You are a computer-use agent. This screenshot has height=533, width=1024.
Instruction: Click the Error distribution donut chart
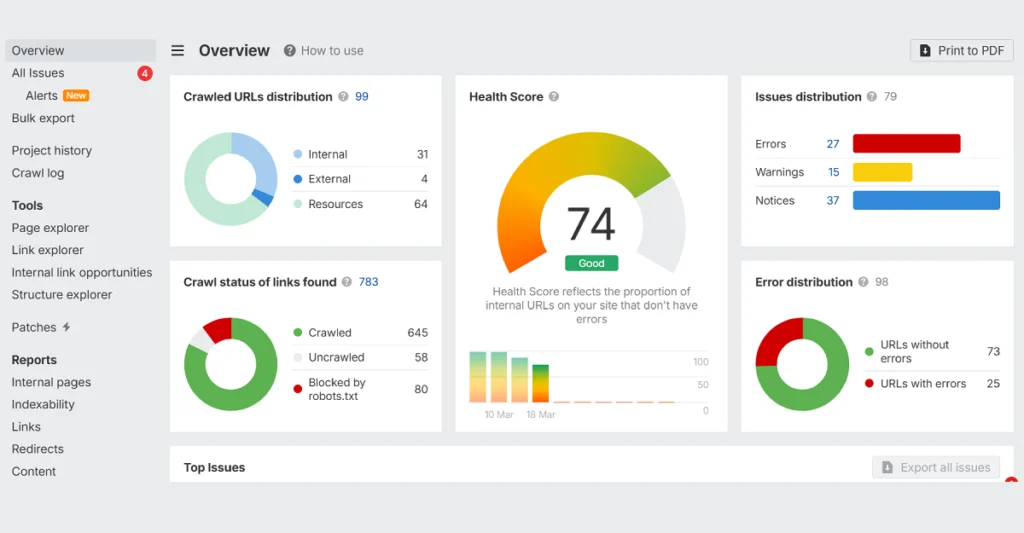point(803,364)
